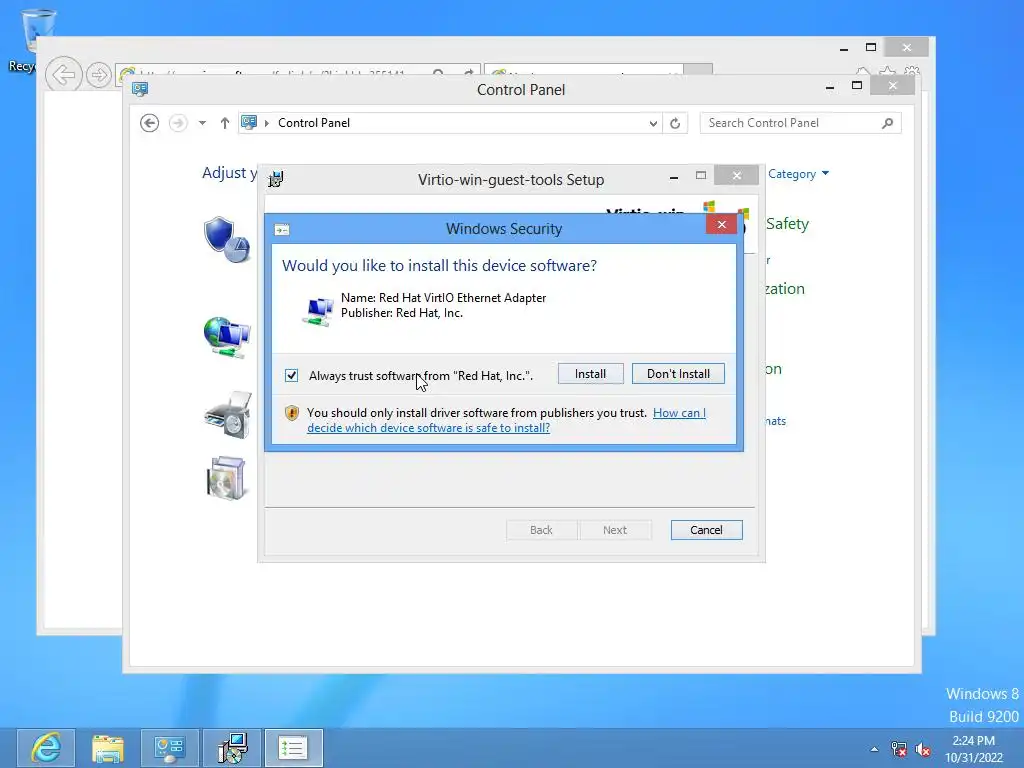Click the muted volume tray icon
Viewport: 1024px width, 768px height.
pos(923,749)
